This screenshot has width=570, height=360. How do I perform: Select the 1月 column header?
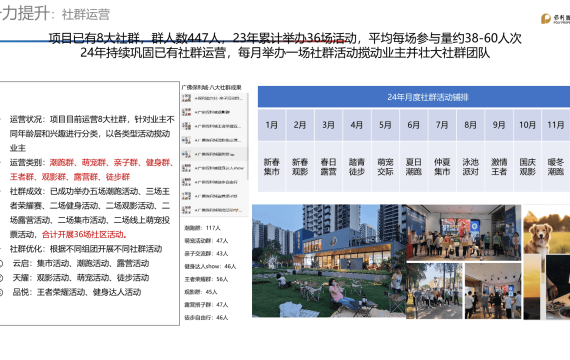[x=272, y=125]
